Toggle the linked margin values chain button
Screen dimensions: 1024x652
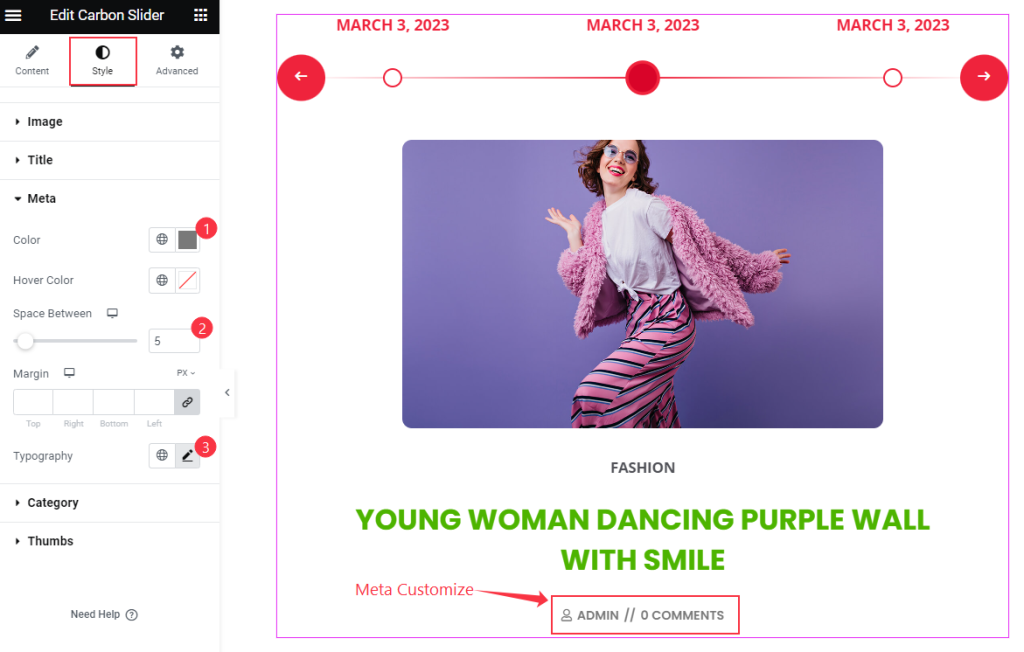187,402
